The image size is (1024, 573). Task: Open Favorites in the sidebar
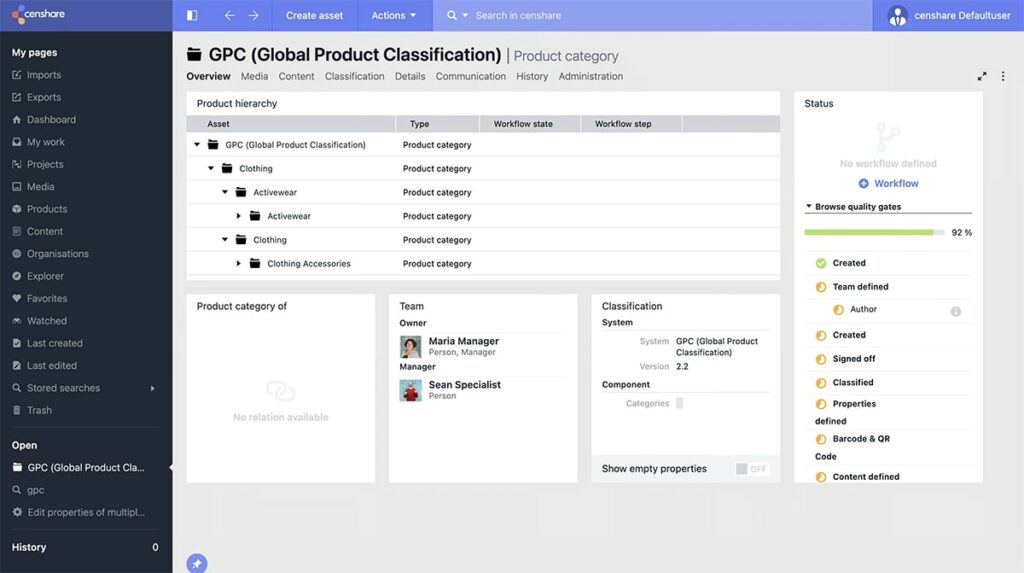click(47, 299)
